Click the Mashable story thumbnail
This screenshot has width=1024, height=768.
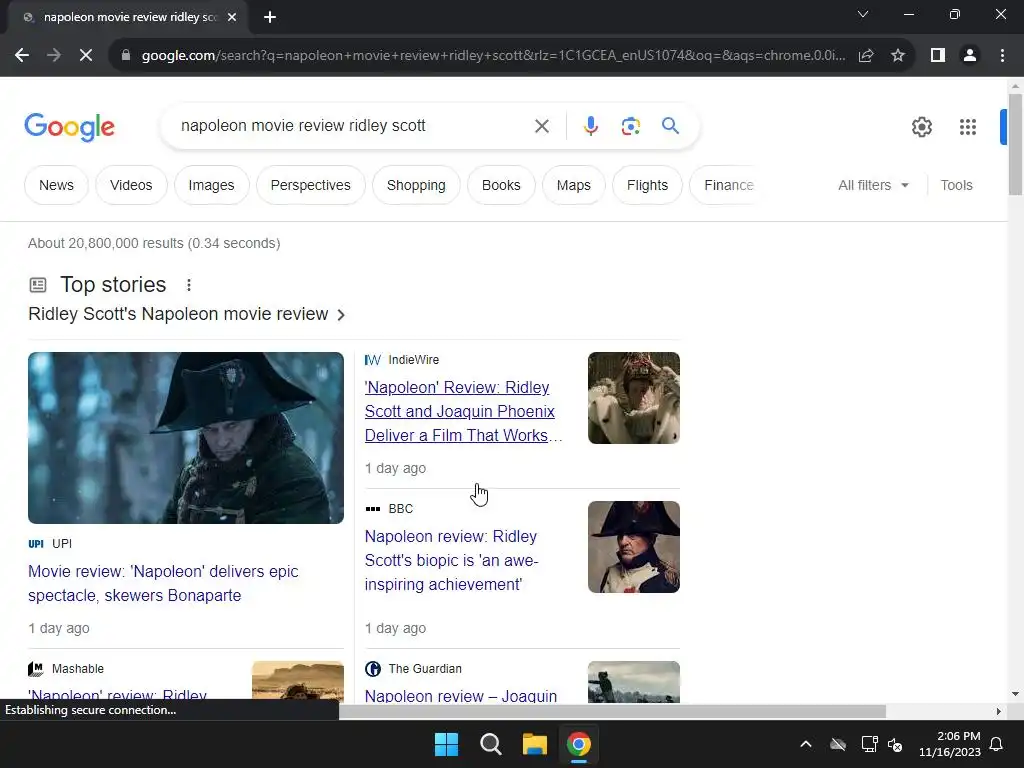[298, 680]
